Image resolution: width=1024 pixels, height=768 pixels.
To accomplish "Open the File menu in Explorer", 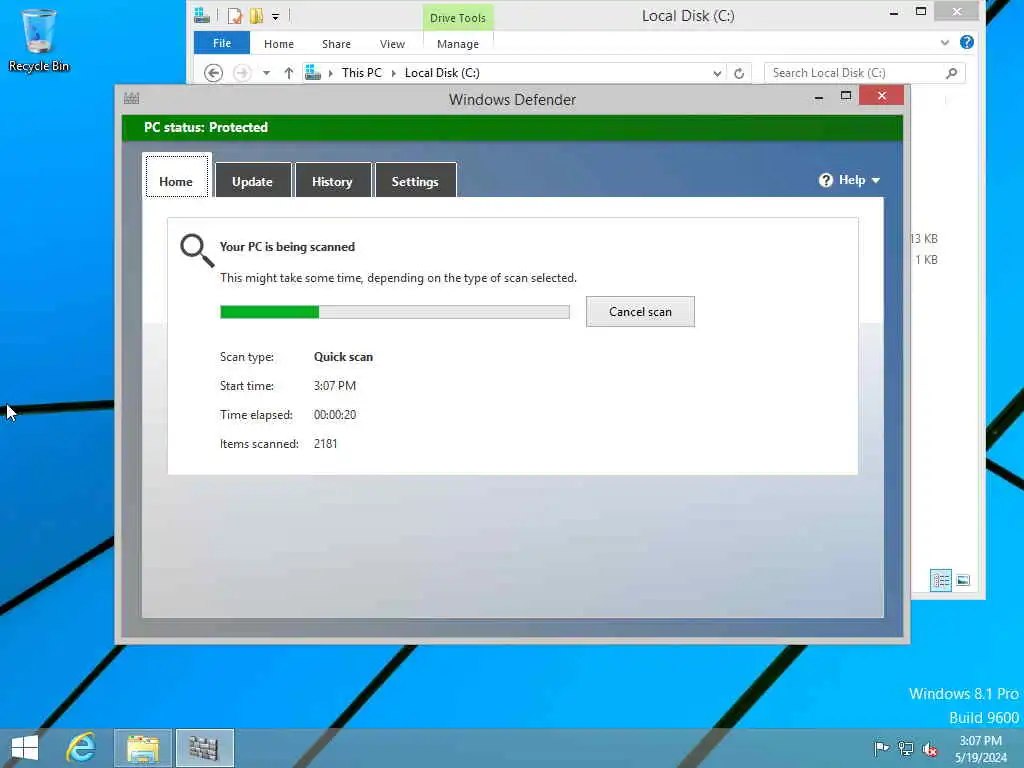I will pyautogui.click(x=222, y=43).
